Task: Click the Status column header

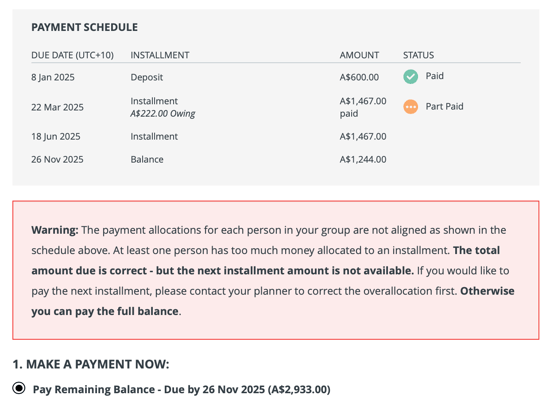Action: (418, 55)
